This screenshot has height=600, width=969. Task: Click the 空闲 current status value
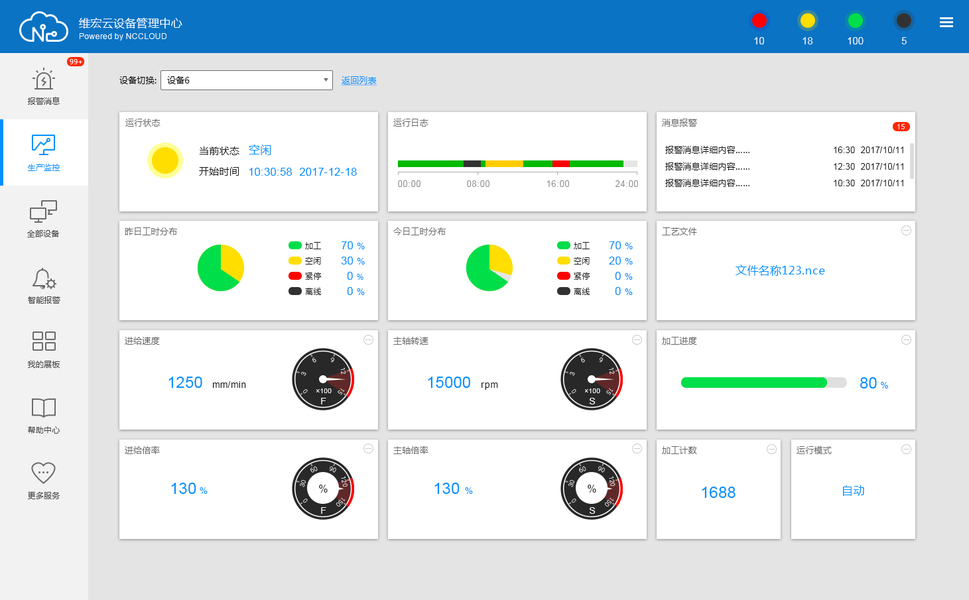click(260, 150)
